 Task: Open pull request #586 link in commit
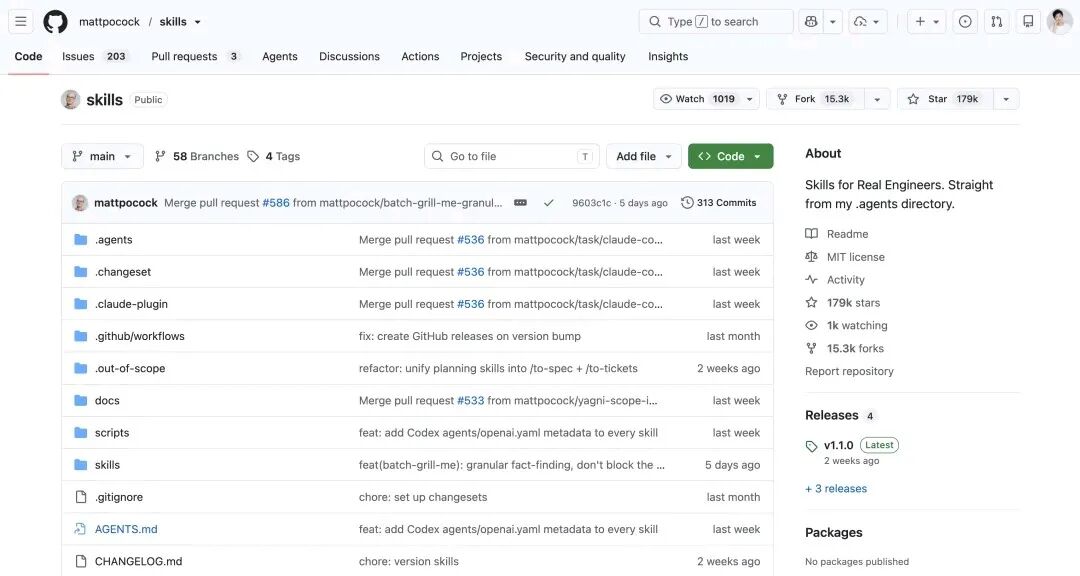(x=276, y=203)
